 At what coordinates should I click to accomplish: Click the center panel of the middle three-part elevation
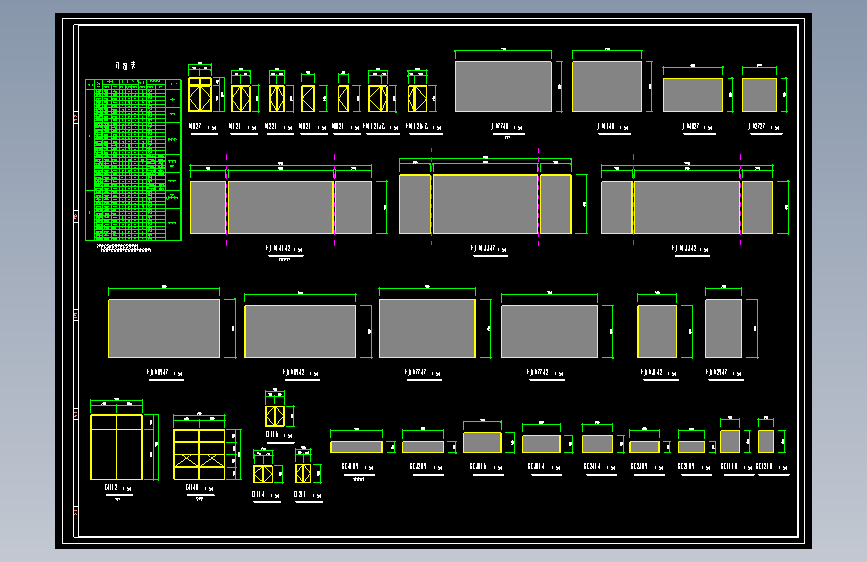pos(485,204)
